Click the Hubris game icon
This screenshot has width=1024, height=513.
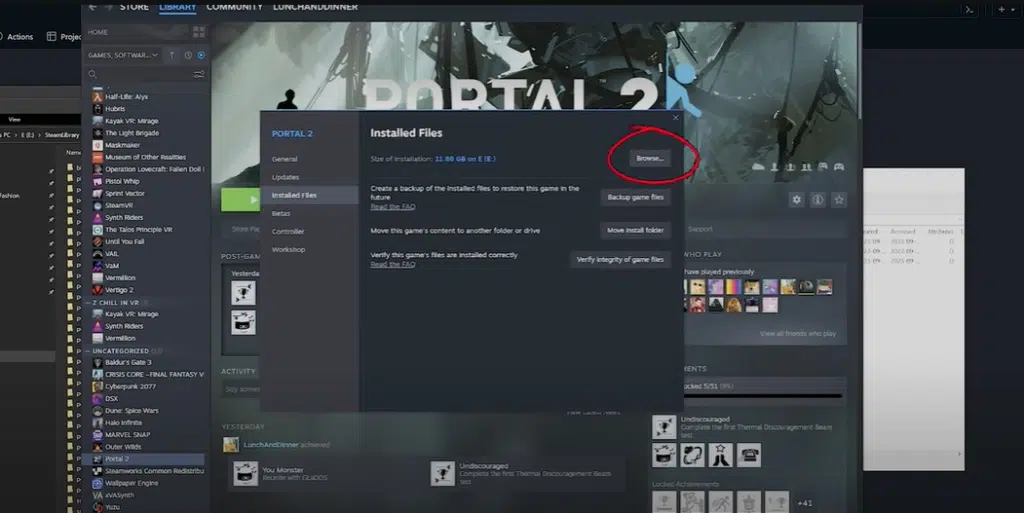97,109
